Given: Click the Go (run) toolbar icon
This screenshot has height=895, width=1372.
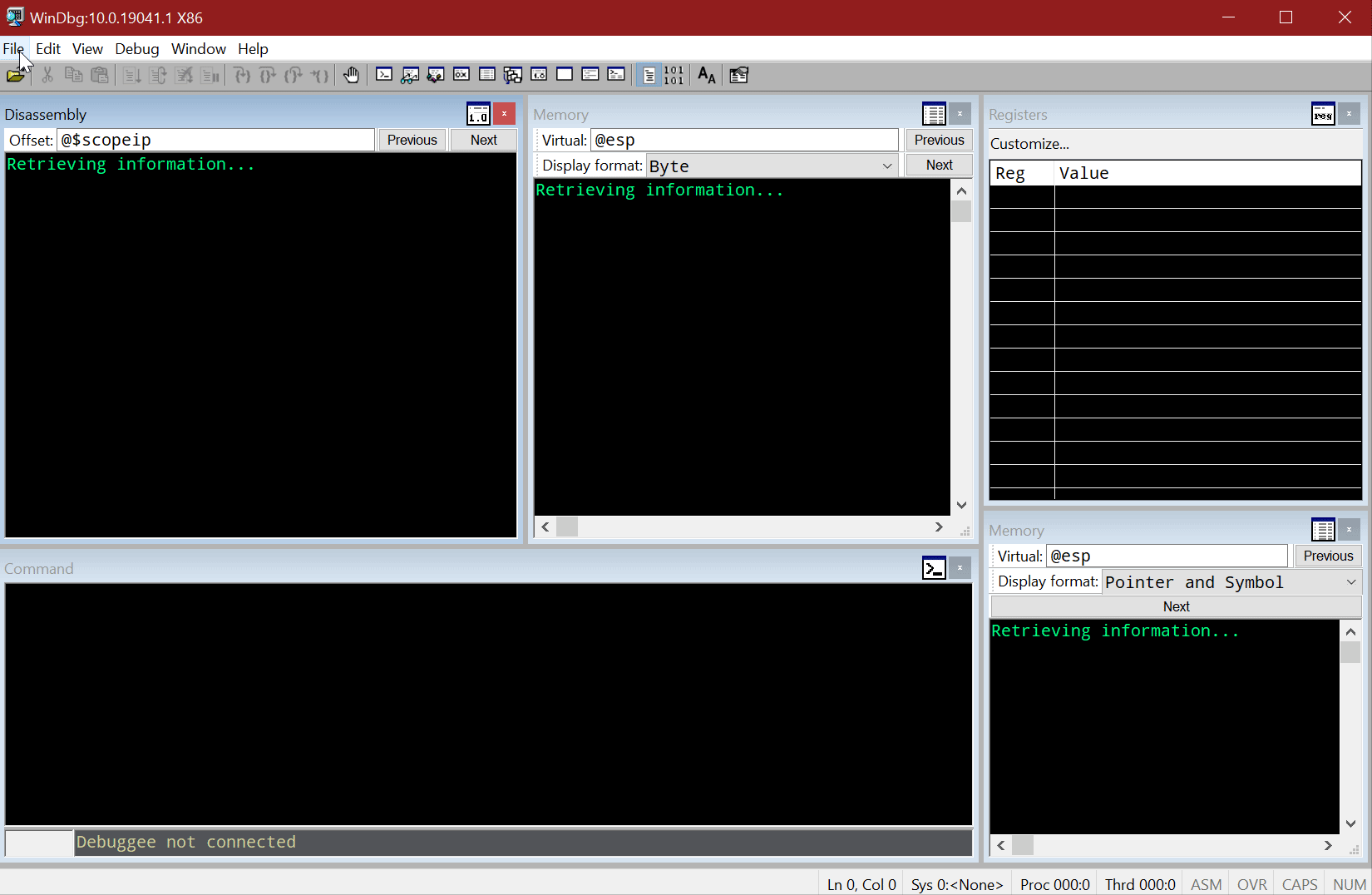Looking at the screenshot, I should coord(131,75).
